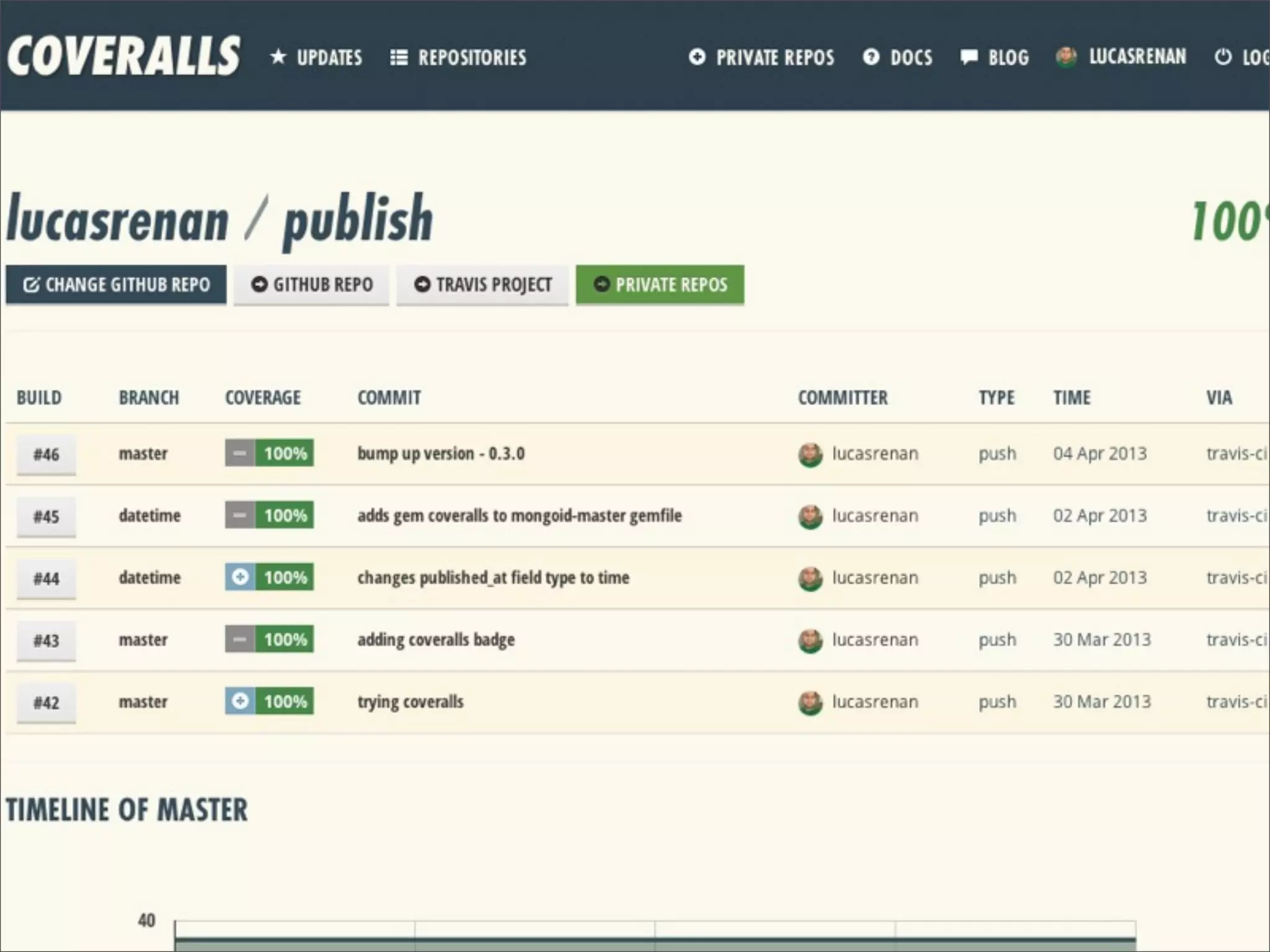This screenshot has height=952, width=1270.
Task: Go to the Travis Project link button
Action: [482, 284]
